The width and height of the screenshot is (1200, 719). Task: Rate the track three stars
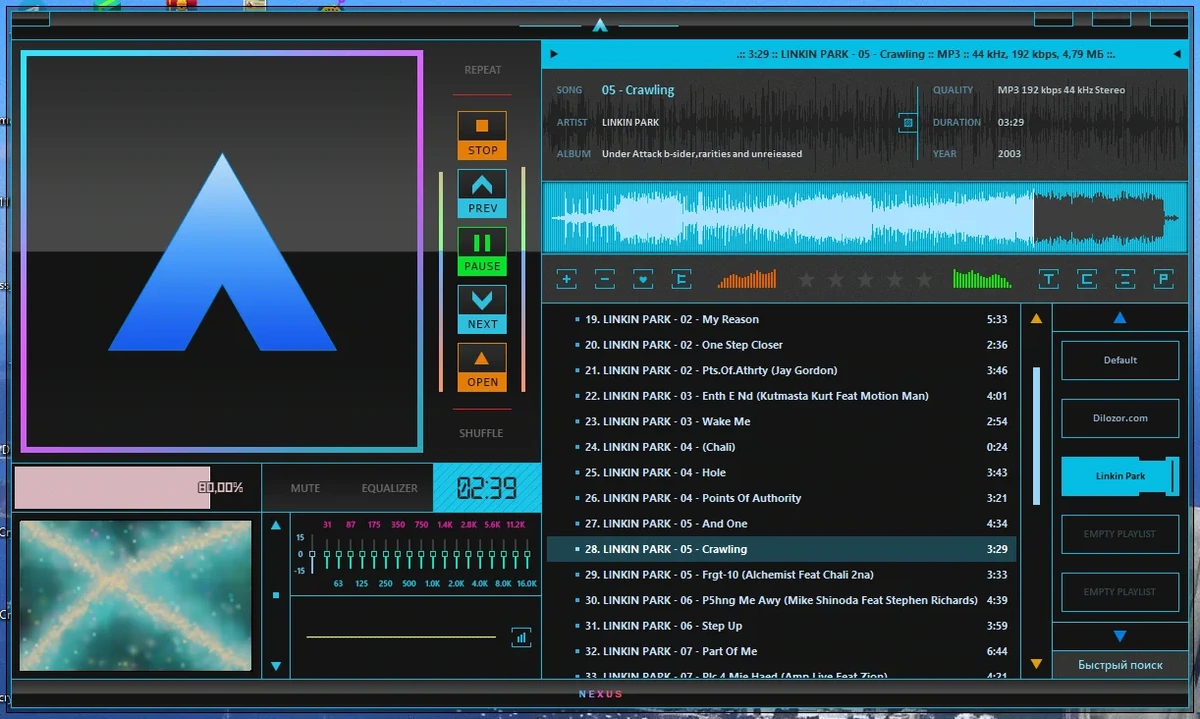click(865, 280)
